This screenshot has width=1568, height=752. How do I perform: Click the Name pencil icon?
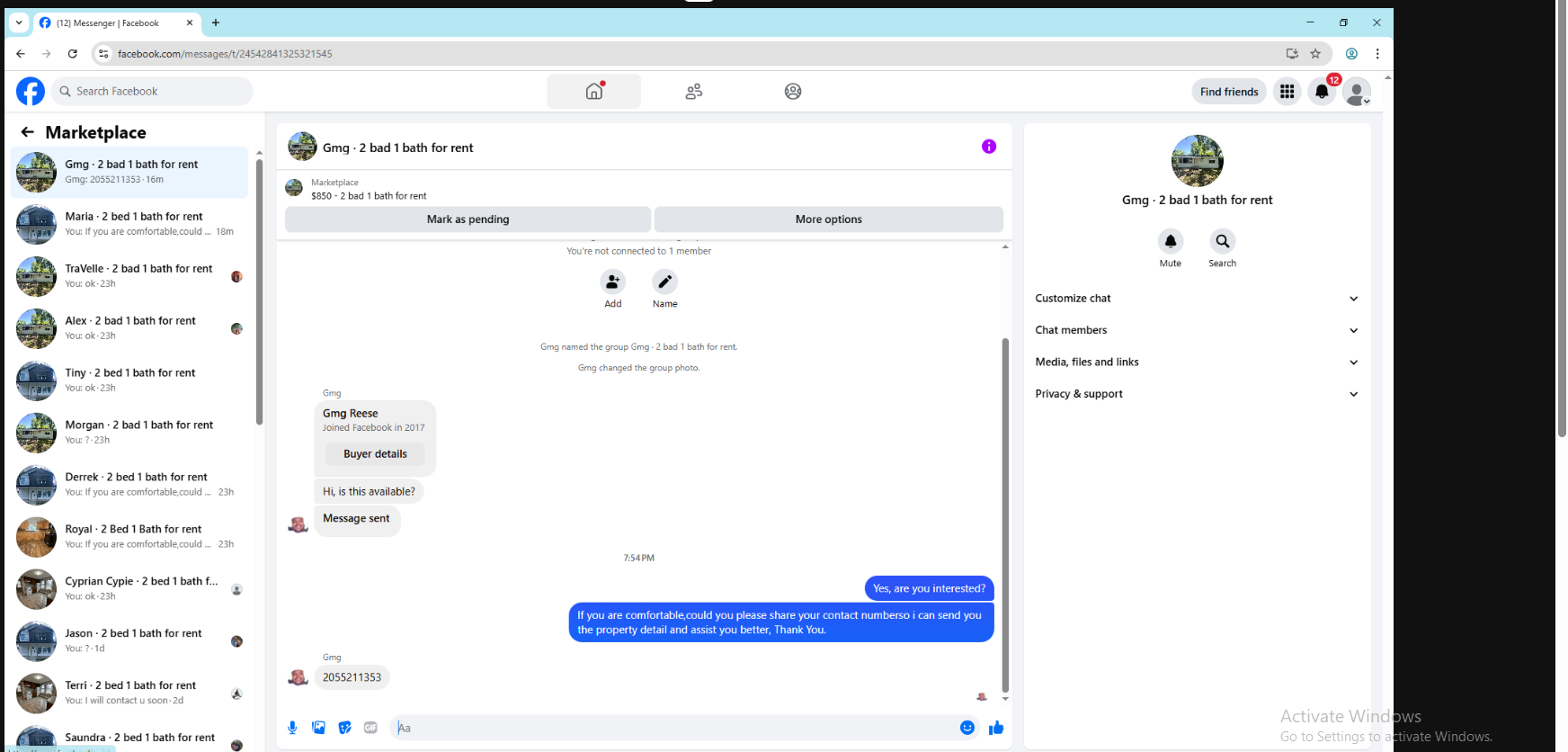click(664, 282)
